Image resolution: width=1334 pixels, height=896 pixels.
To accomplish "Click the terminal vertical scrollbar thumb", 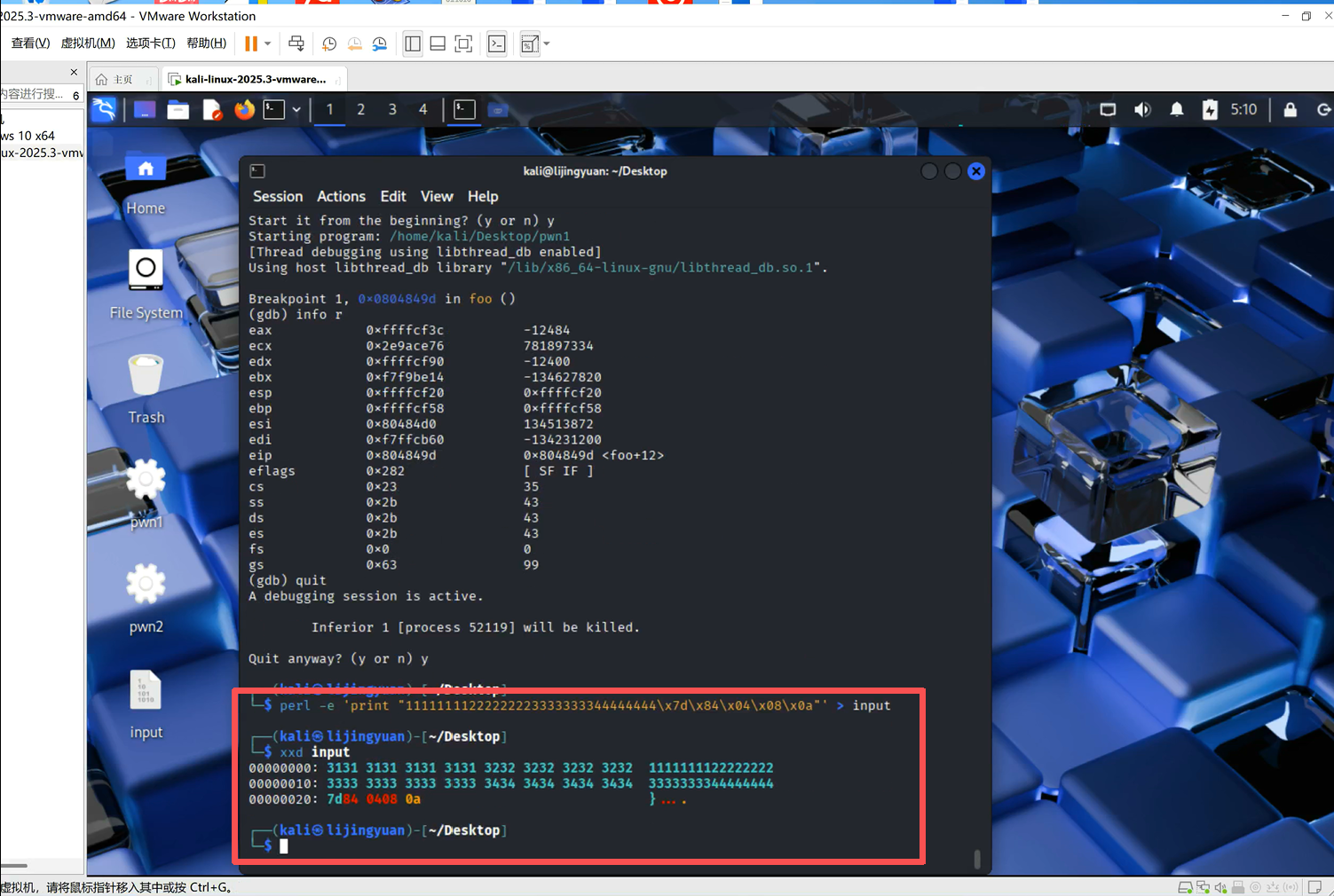I will click(x=977, y=859).
